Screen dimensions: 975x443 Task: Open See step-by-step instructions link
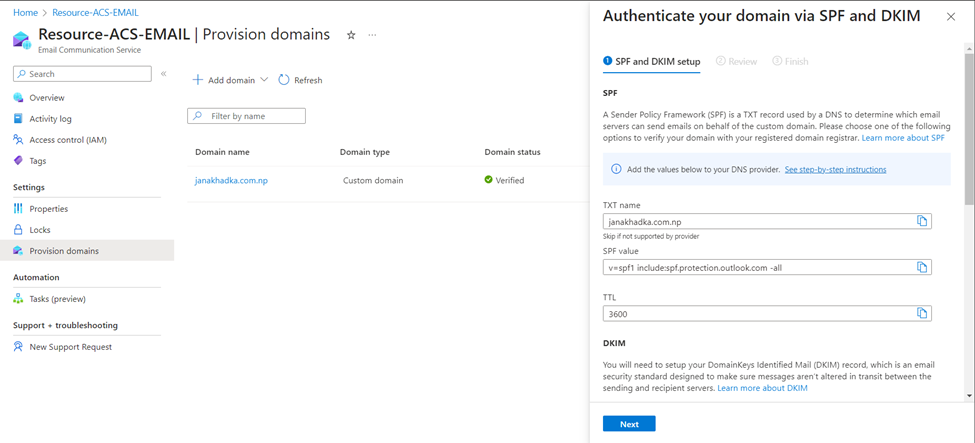[x=835, y=169]
